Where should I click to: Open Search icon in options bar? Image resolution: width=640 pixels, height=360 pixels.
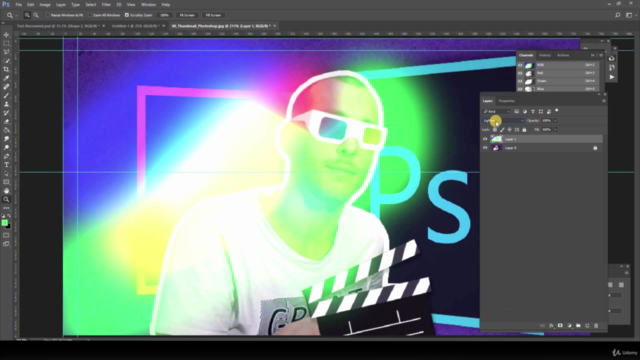pyautogui.click(x=618, y=15)
